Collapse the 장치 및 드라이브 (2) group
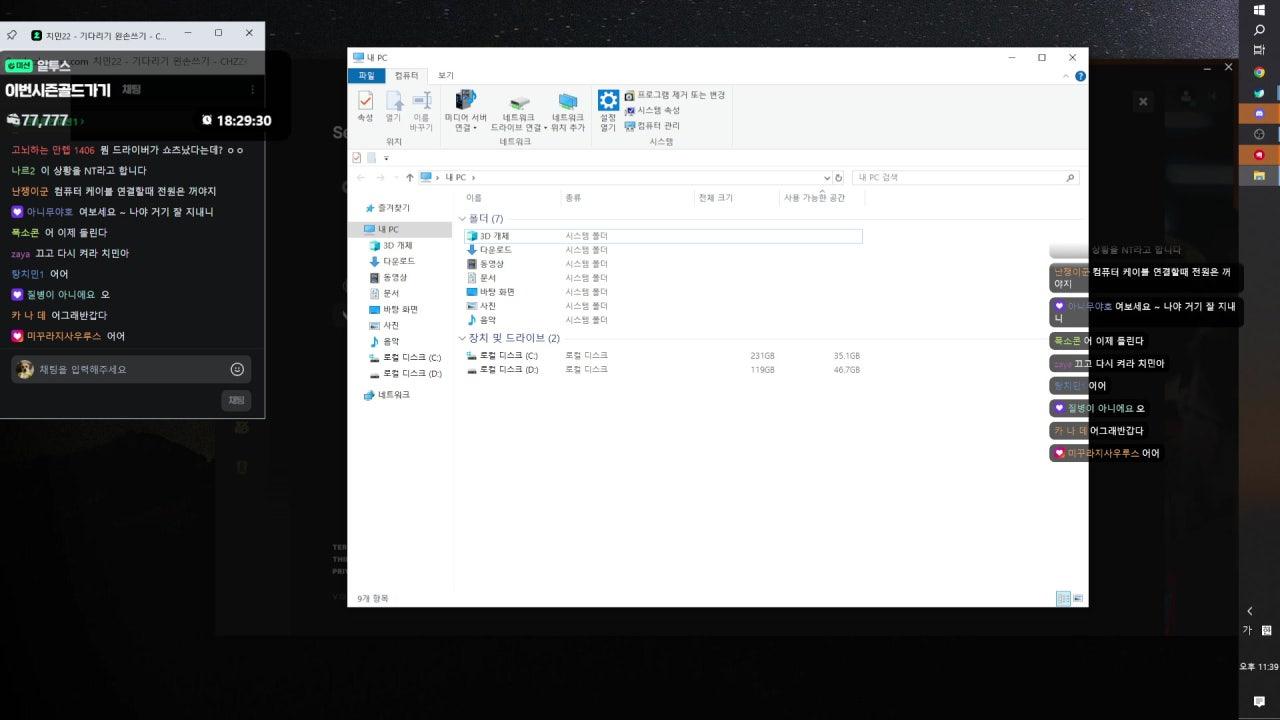Screen dimensions: 1280x720 click(x=462, y=338)
